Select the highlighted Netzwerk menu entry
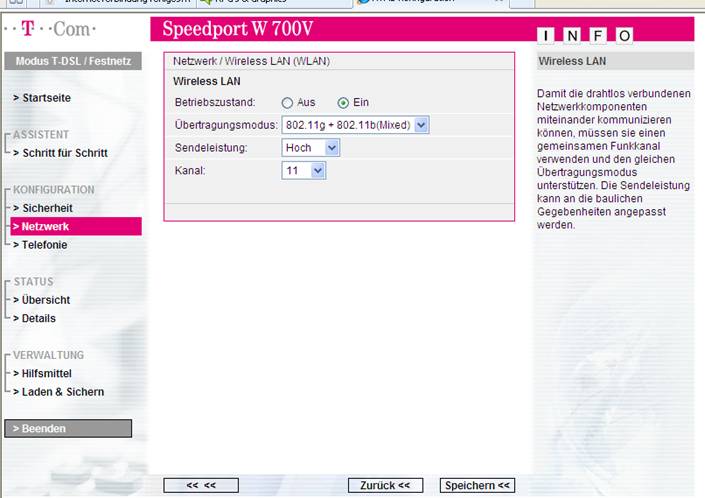705x498 pixels. (x=76, y=227)
